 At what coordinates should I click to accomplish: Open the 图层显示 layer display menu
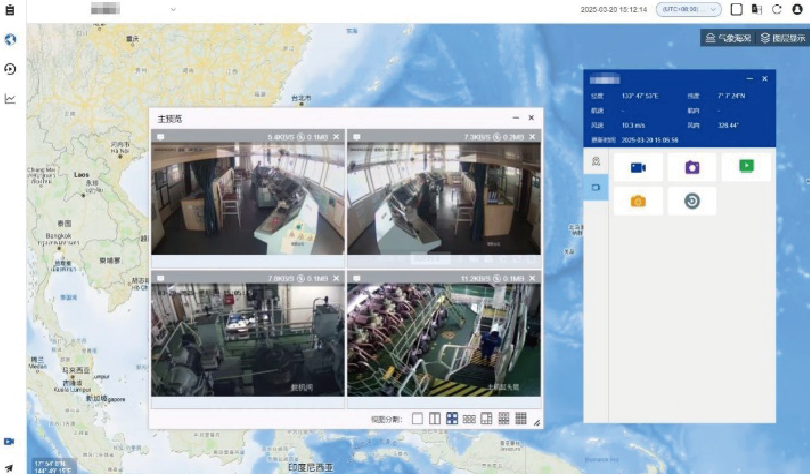coord(782,38)
